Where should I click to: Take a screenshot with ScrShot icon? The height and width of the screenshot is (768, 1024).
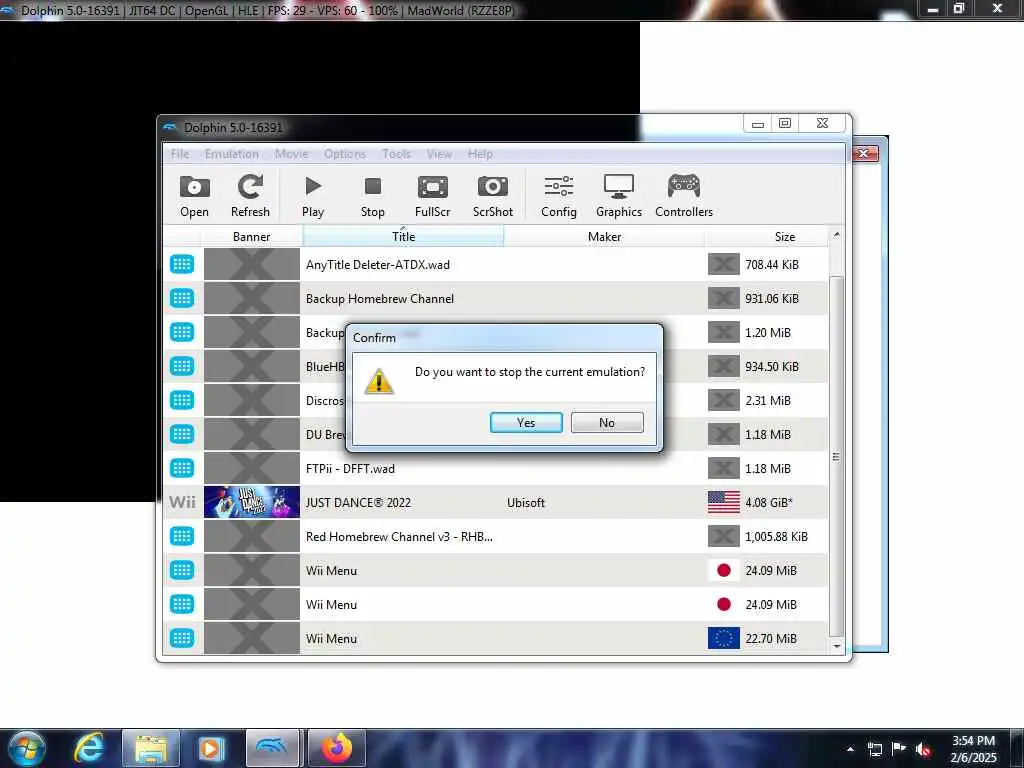492,196
